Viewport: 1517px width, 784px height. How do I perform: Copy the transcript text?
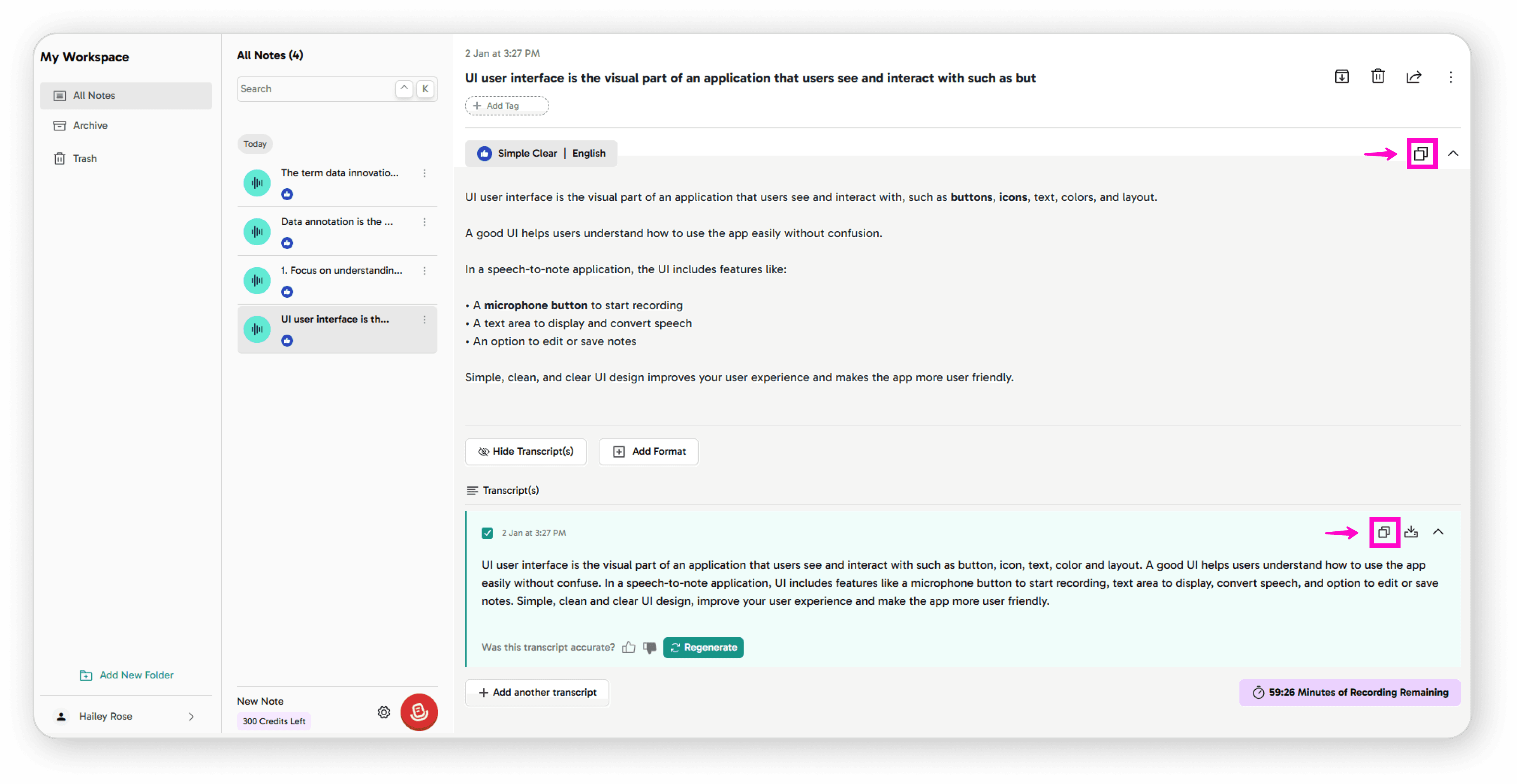[1385, 532]
